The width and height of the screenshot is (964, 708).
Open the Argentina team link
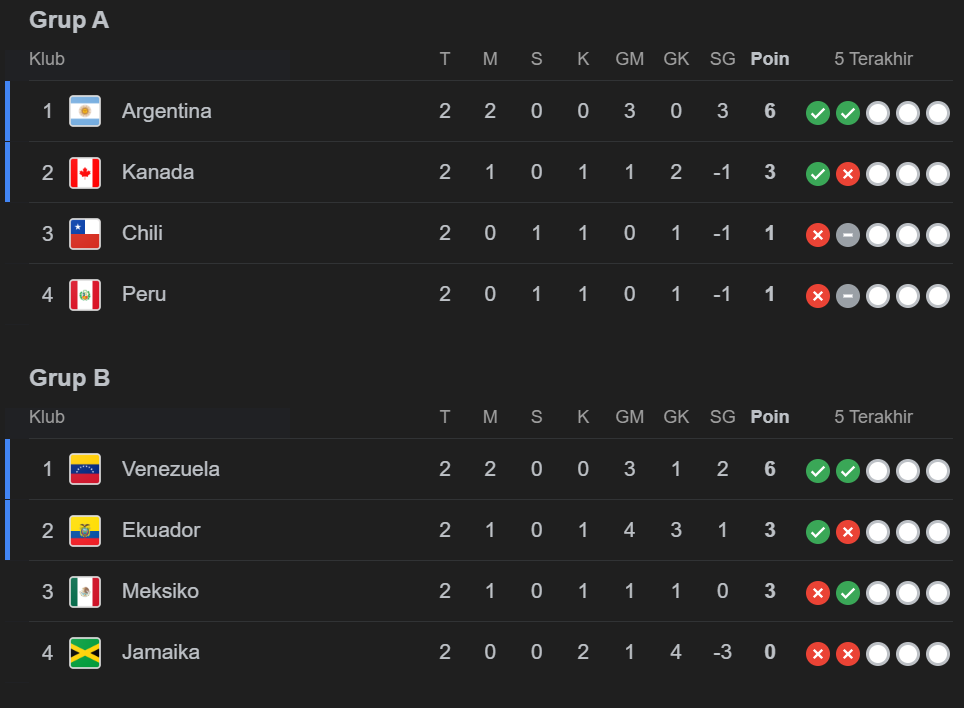point(167,111)
